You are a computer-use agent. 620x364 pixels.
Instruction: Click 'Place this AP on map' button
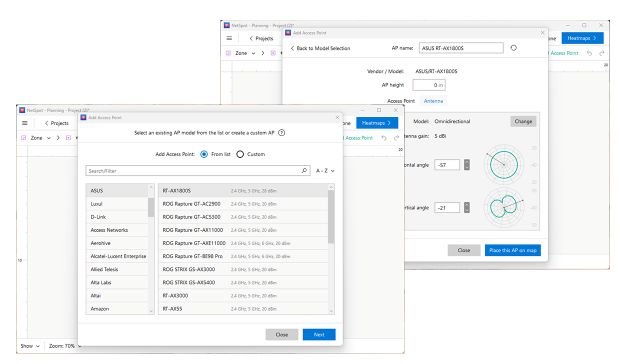click(x=513, y=250)
